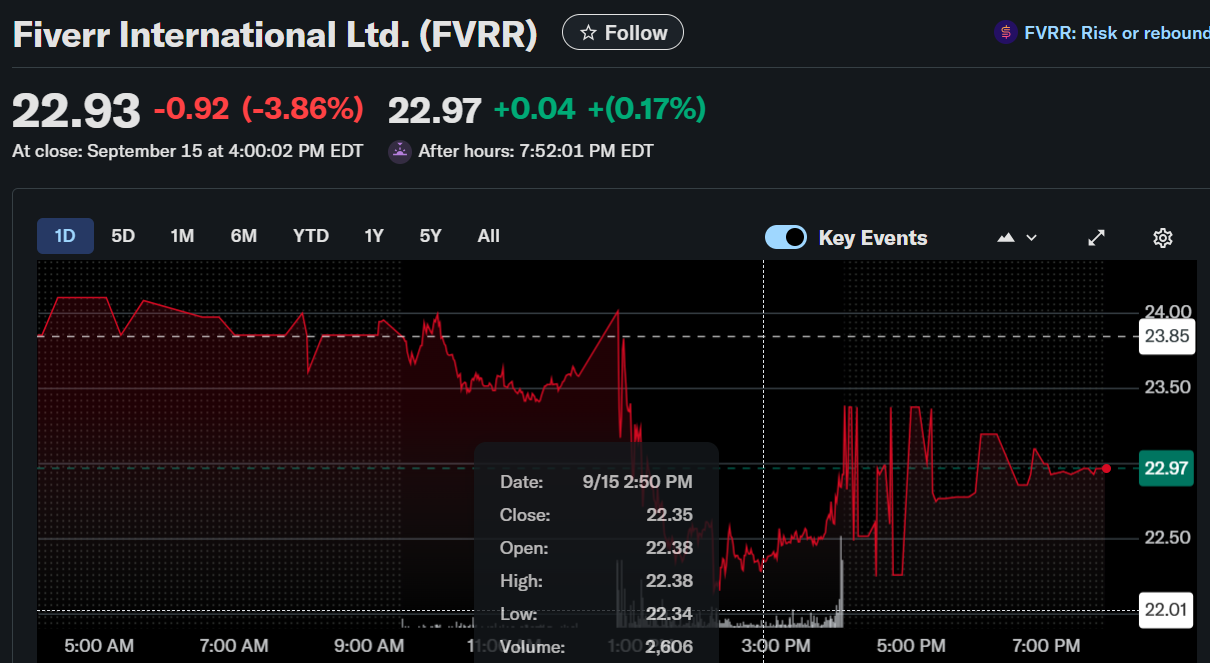Click the after-hours moon icon

tap(400, 152)
